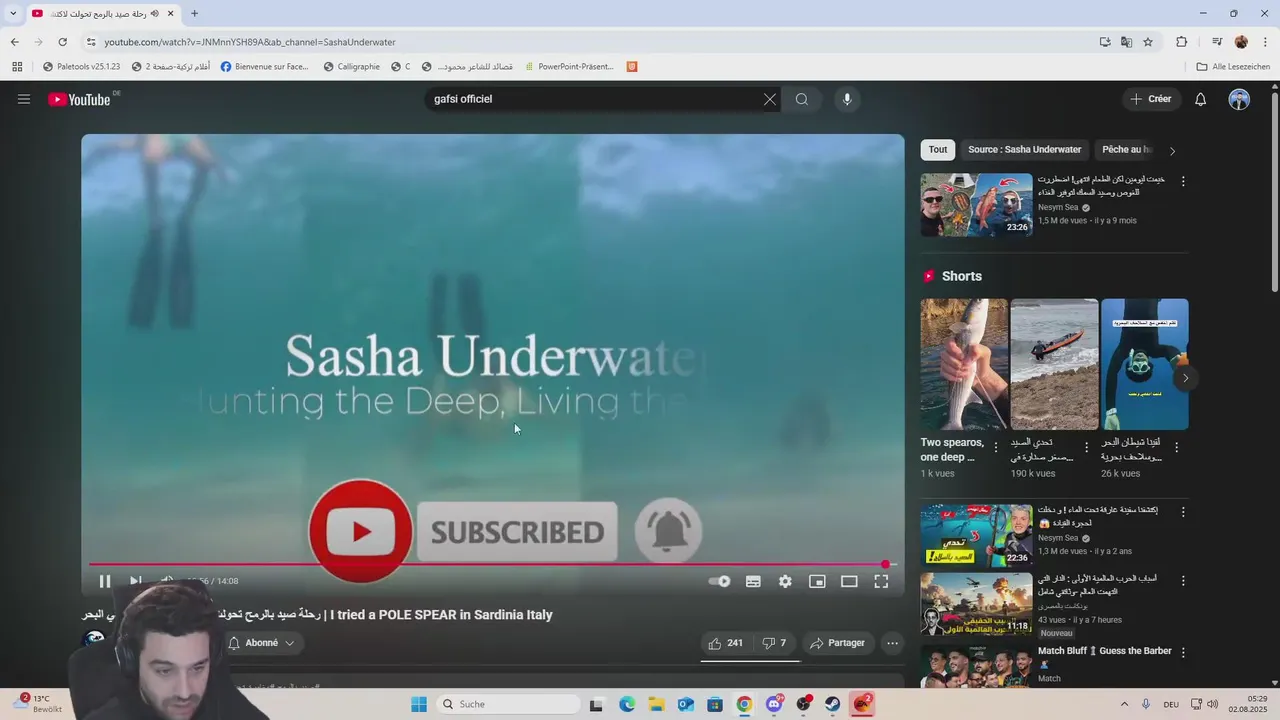Open File Explorer from the taskbar

point(656,704)
